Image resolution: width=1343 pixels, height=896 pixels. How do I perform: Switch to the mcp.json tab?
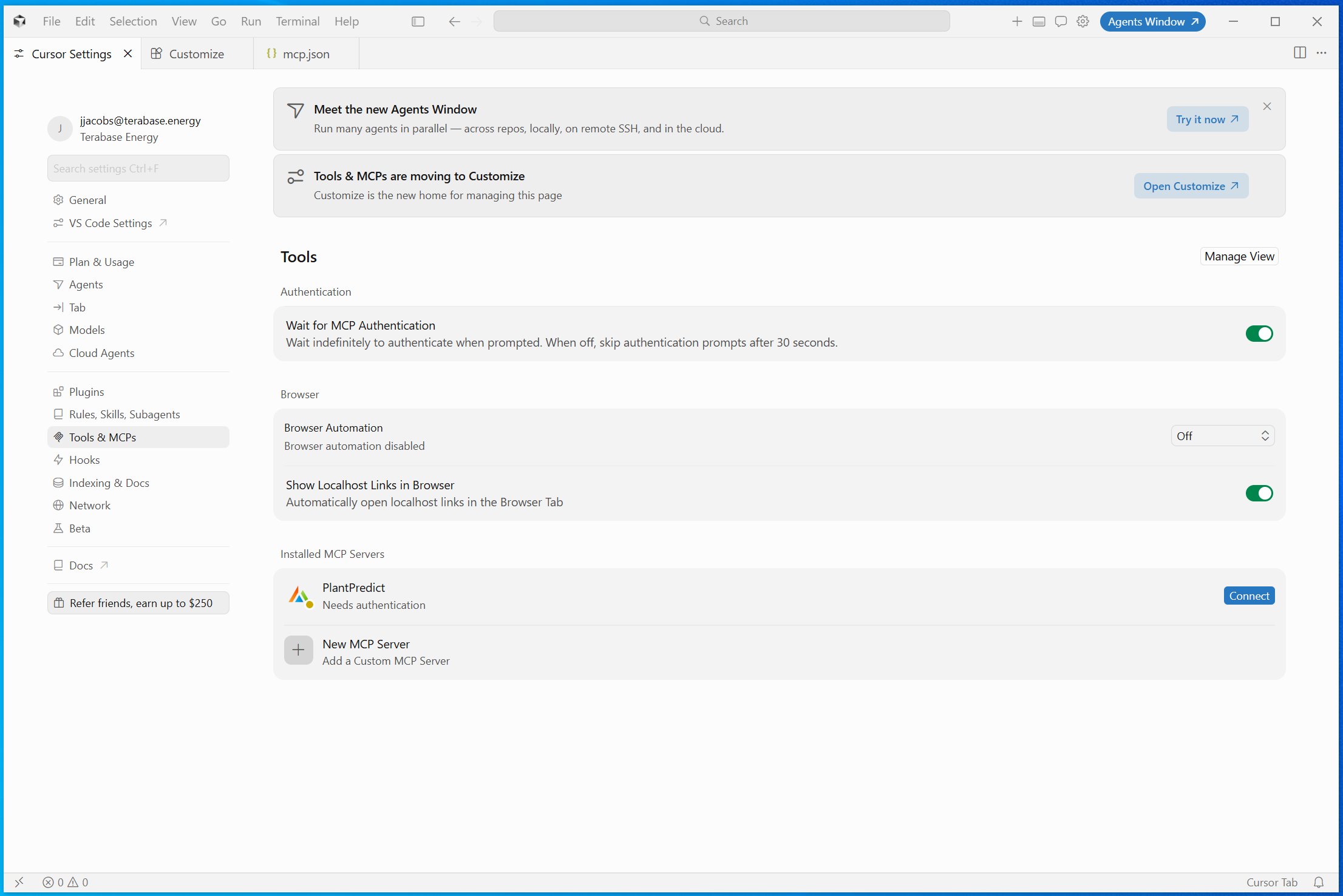(306, 53)
